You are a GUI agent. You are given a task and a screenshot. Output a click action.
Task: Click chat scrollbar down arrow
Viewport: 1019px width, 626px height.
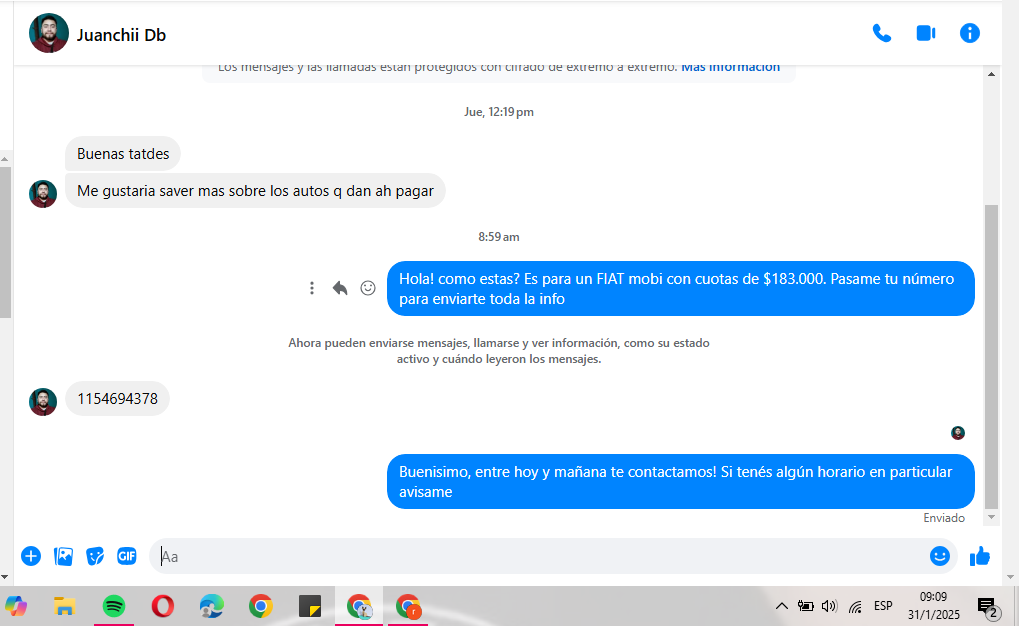[x=991, y=517]
